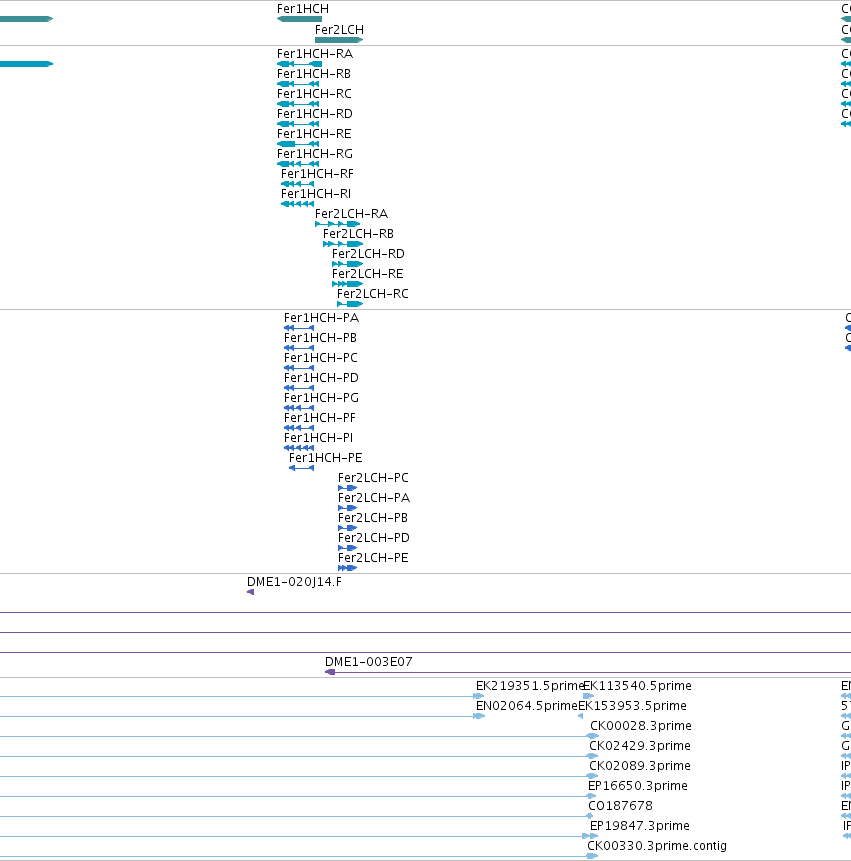Click the DME1-003E07 clone feature
This screenshot has width=851, height=861.
[x=588, y=673]
